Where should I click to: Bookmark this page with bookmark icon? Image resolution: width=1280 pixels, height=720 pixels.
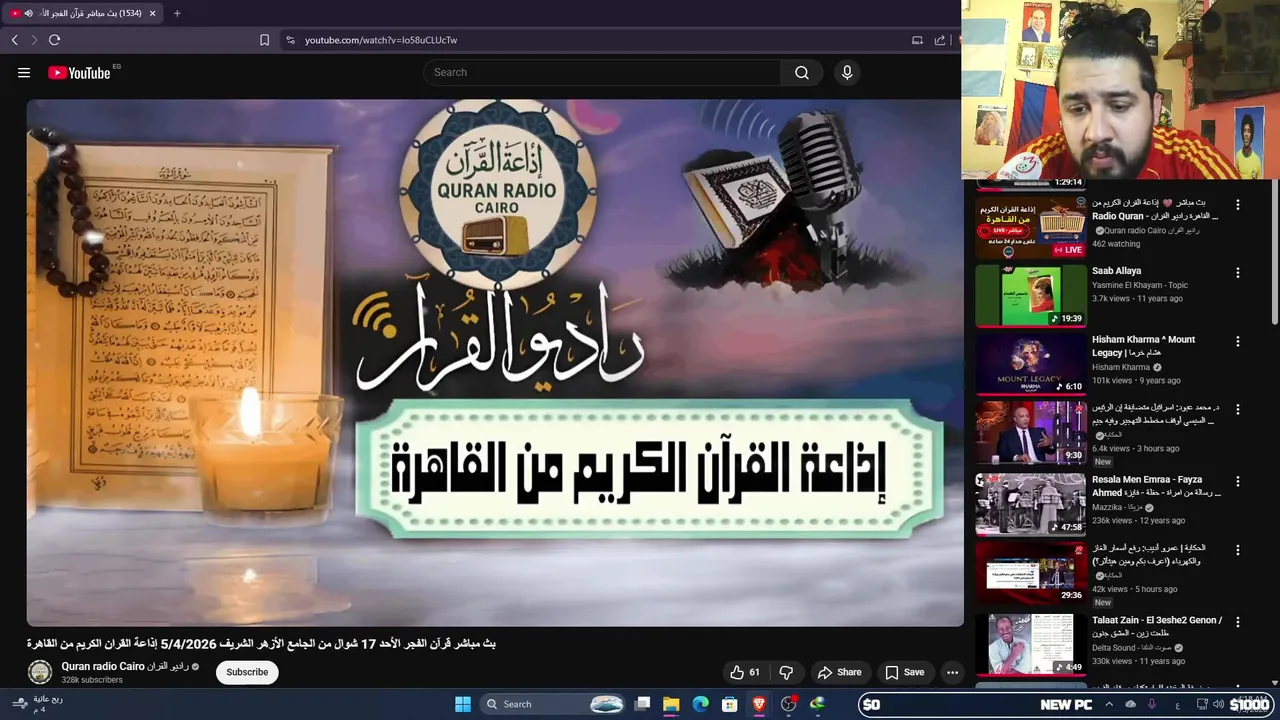click(264, 40)
